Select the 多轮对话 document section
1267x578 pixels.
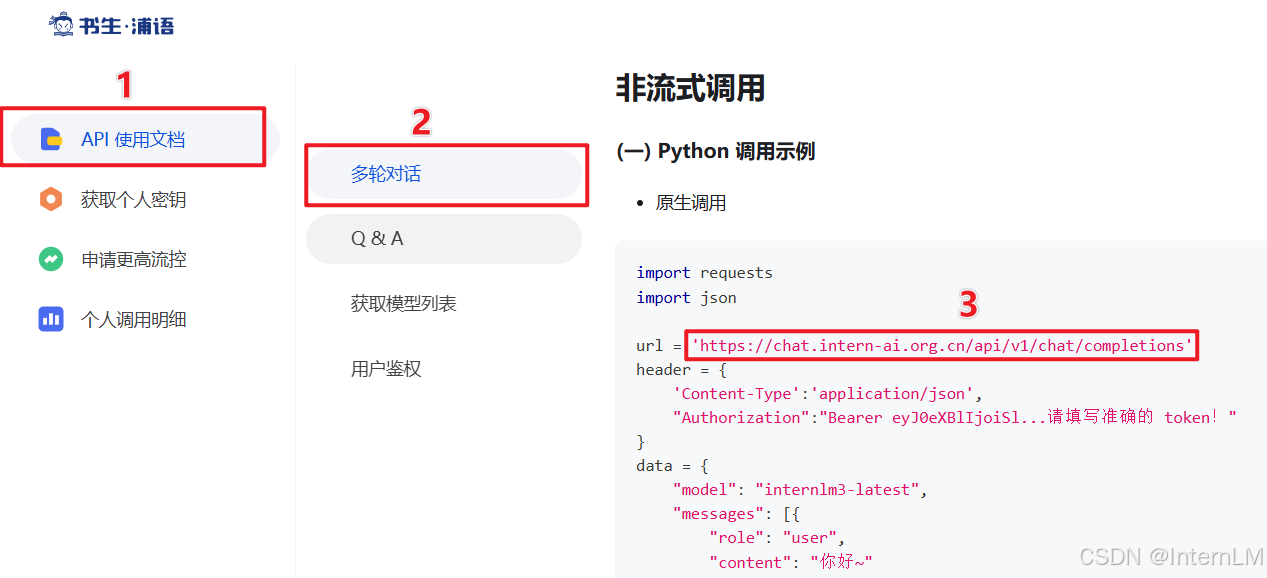pyautogui.click(x=444, y=174)
